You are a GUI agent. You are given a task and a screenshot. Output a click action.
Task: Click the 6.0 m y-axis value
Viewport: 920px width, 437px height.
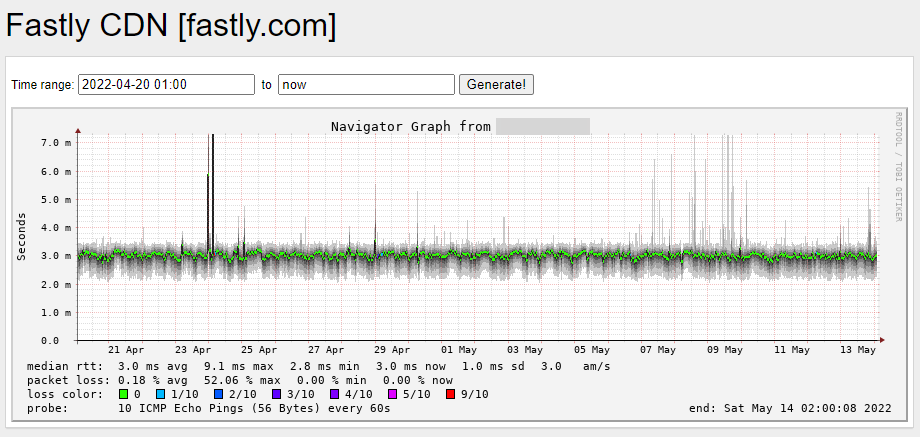pyautogui.click(x=57, y=171)
